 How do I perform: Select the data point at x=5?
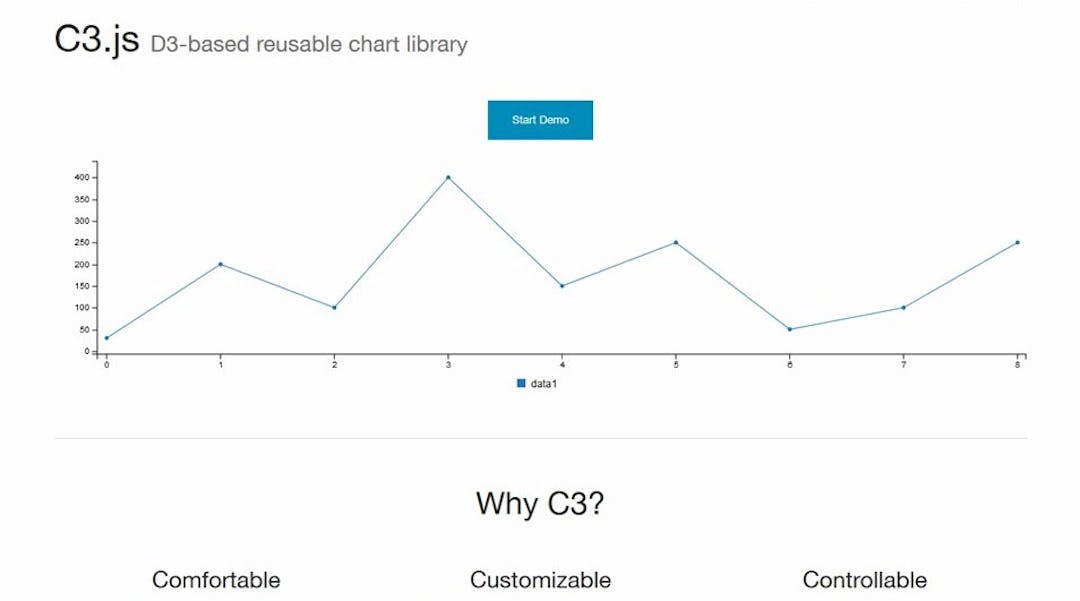[x=675, y=241]
